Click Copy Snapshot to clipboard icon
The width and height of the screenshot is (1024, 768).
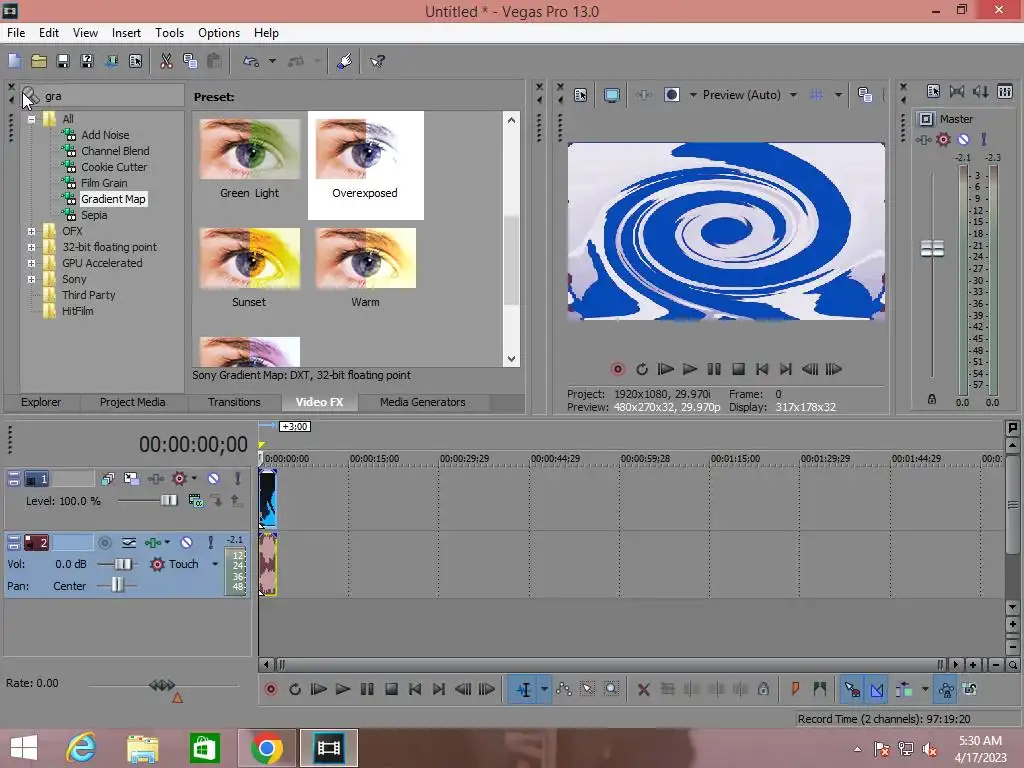865,95
